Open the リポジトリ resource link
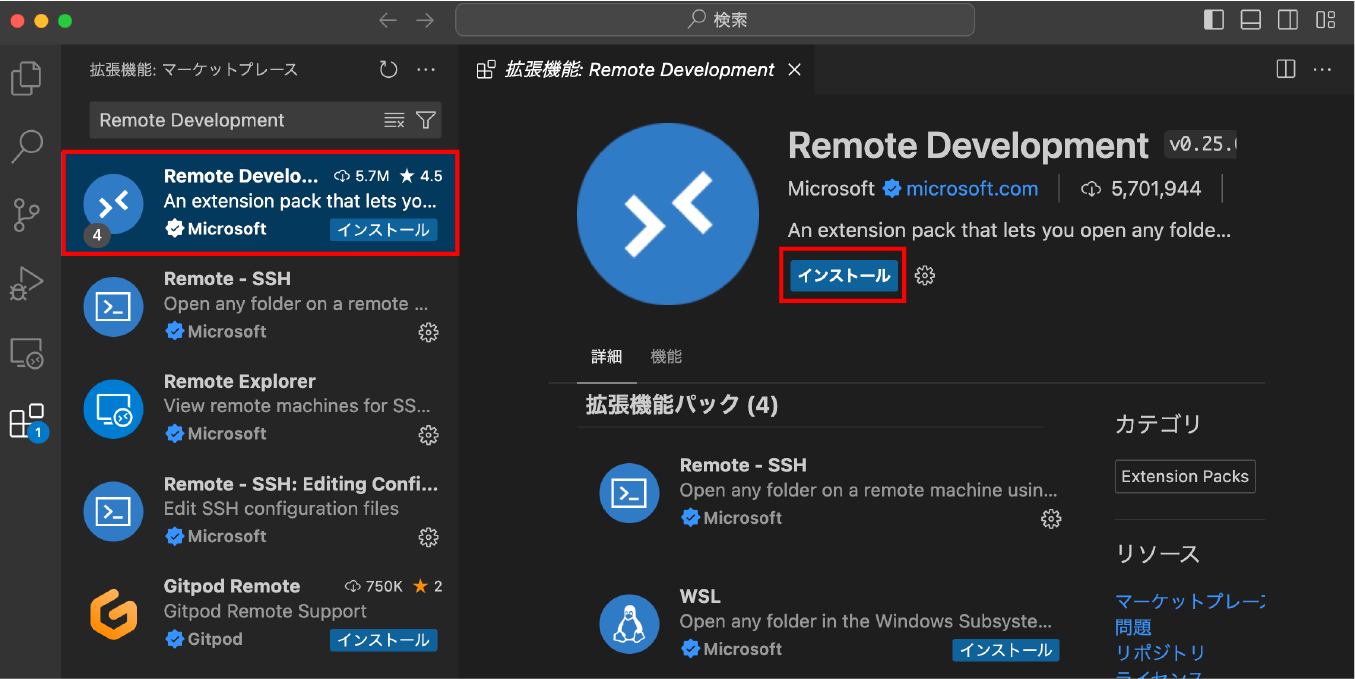 pos(1160,652)
